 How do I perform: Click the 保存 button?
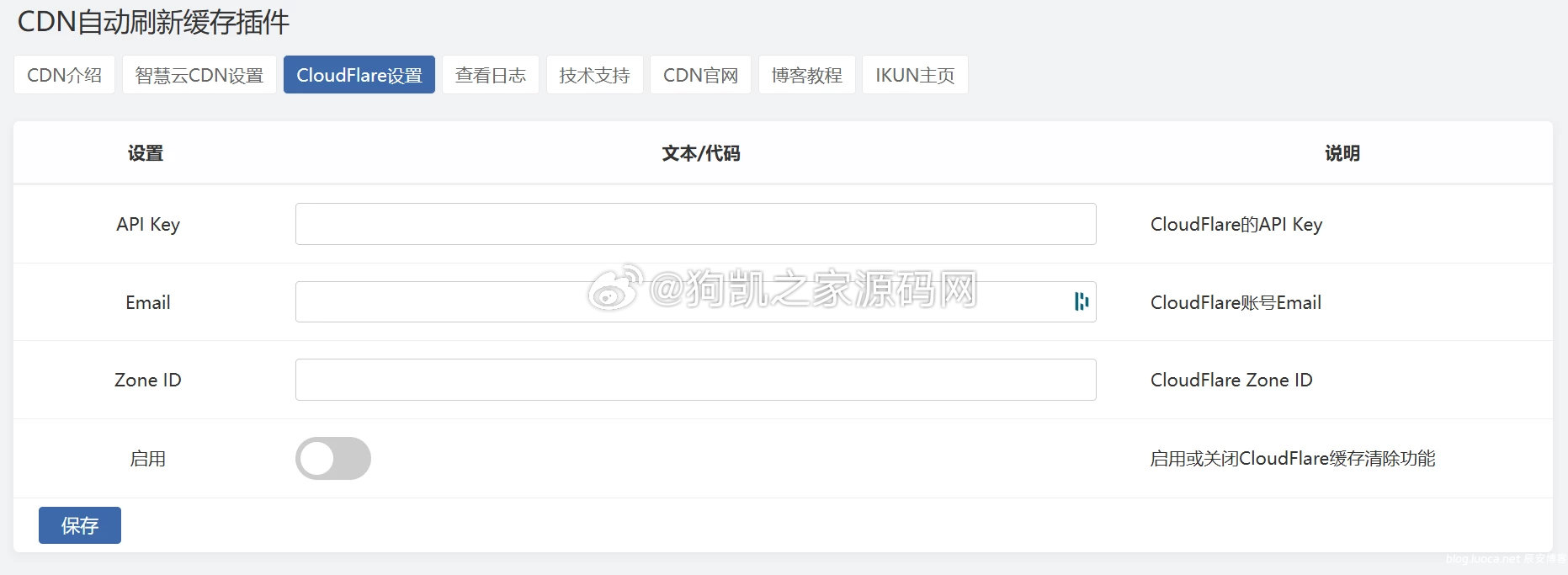point(80,525)
